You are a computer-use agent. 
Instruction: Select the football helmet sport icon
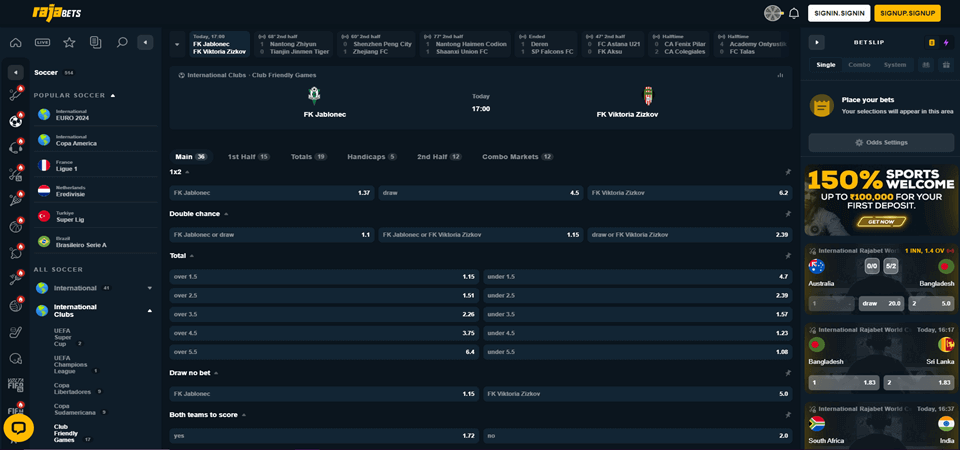point(15,358)
